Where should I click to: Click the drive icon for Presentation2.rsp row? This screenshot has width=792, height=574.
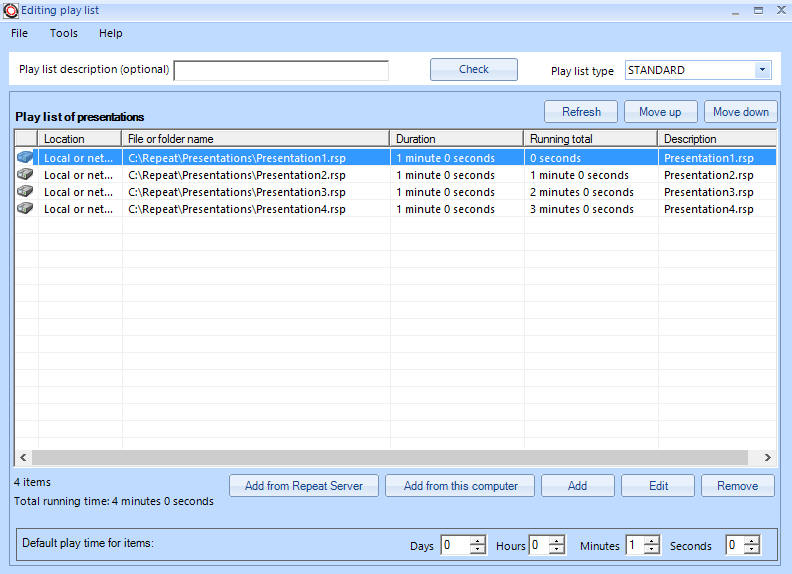[25, 174]
